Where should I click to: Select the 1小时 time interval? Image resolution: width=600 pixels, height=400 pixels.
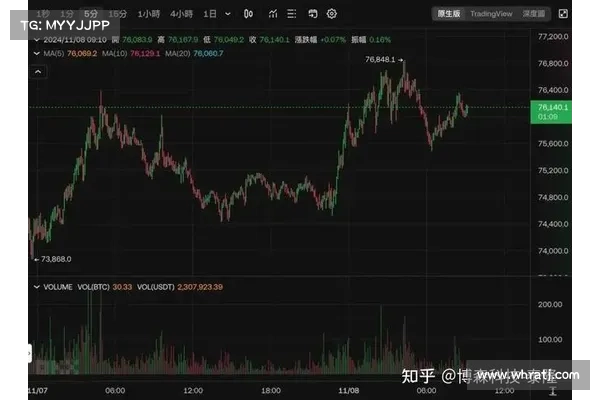click(x=147, y=14)
